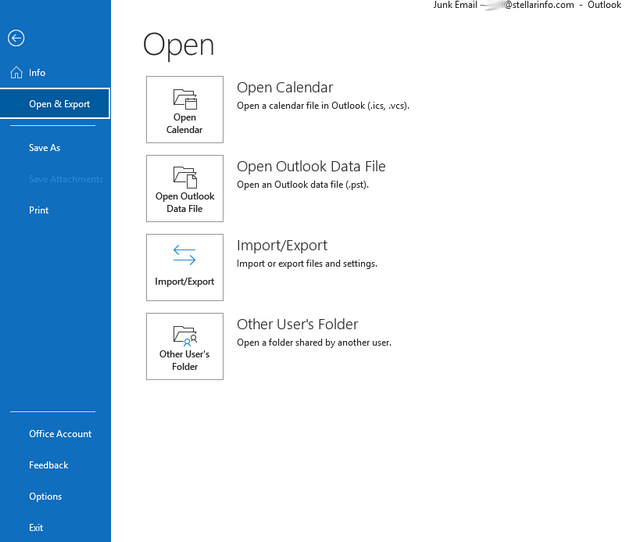The width and height of the screenshot is (640, 542).
Task: Click the 'Open Calendar' heading text
Action: 285,87
